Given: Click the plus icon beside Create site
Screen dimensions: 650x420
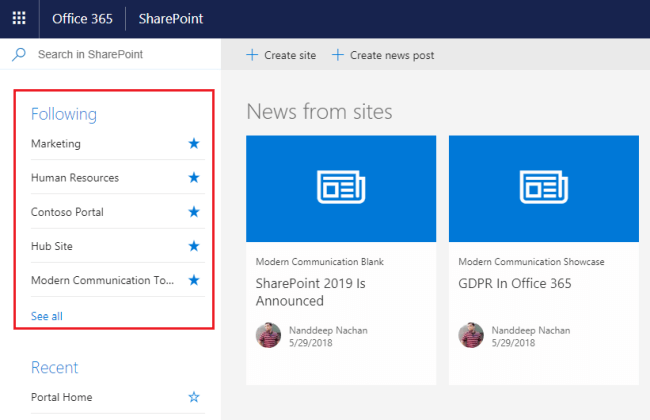Looking at the screenshot, I should click(x=252, y=55).
